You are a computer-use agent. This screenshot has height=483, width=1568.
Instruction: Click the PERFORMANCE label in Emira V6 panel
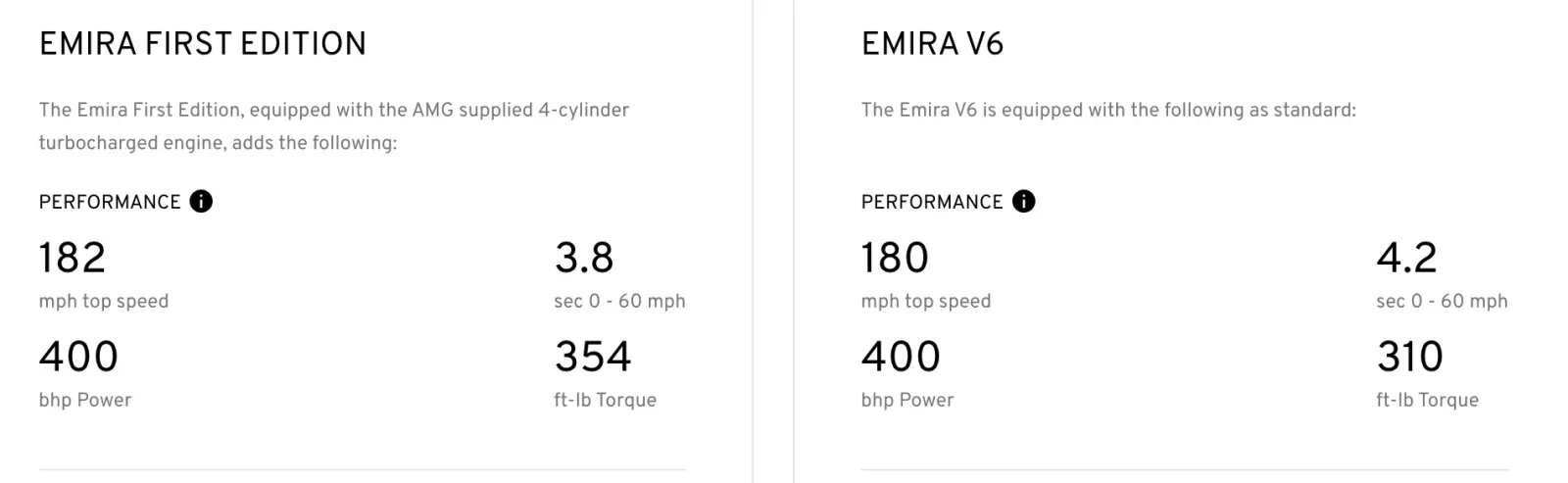(932, 203)
